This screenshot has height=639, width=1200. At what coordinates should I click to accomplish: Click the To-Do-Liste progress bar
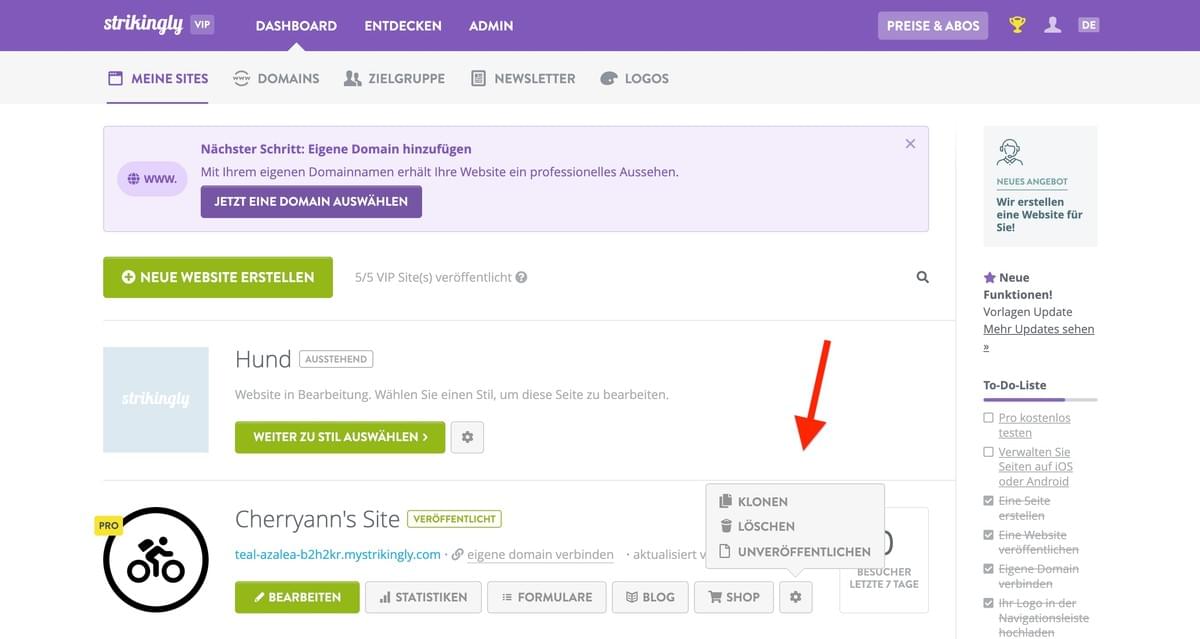(x=1040, y=400)
